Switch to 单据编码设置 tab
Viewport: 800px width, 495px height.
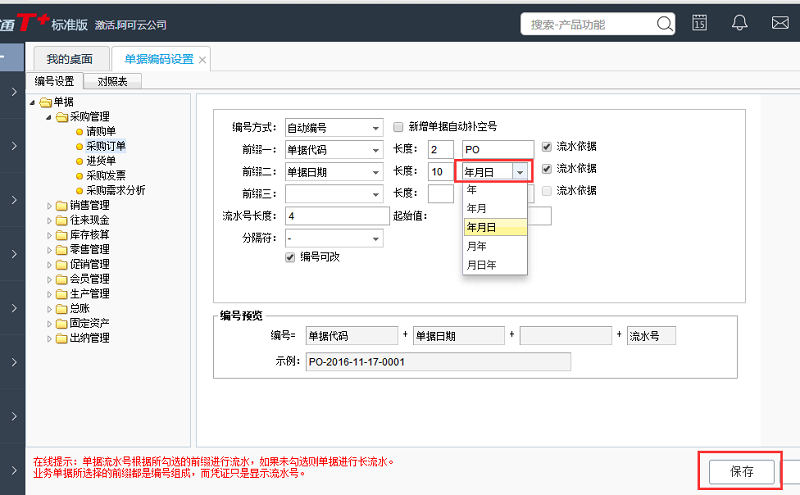[159, 59]
